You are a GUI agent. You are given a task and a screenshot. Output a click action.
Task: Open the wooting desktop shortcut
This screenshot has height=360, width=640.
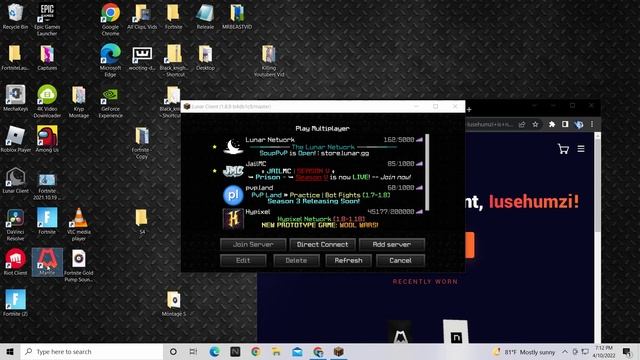pos(142,58)
